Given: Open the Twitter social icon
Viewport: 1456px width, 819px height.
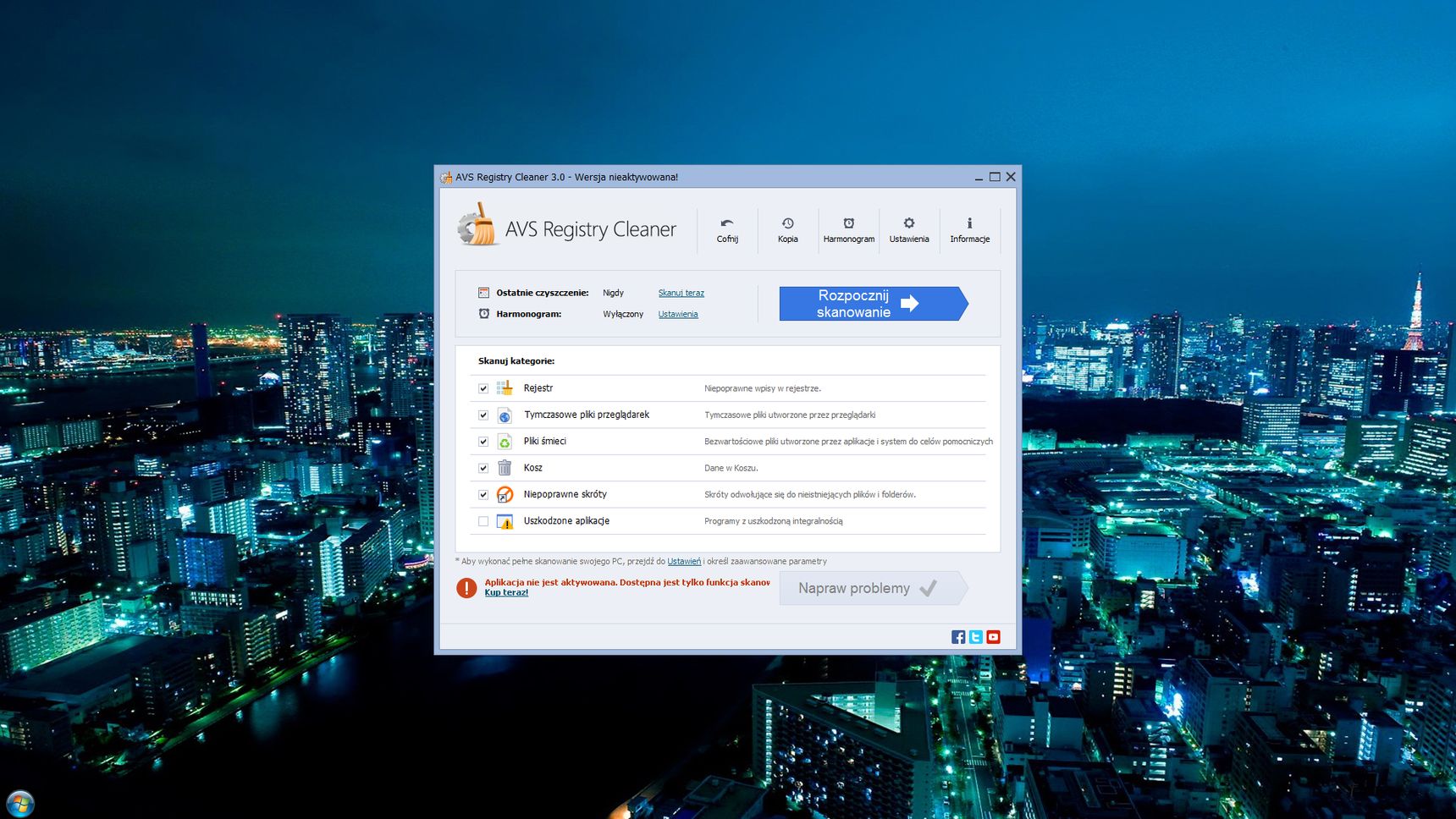Looking at the screenshot, I should tap(976, 637).
